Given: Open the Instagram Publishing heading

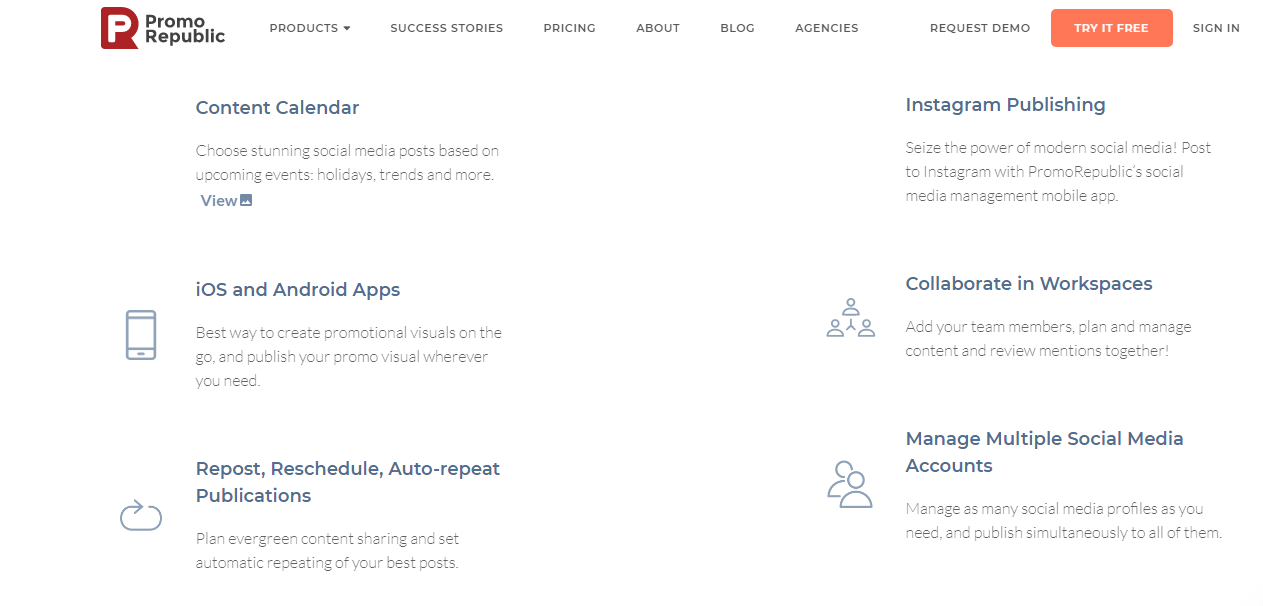Looking at the screenshot, I should [x=1005, y=104].
